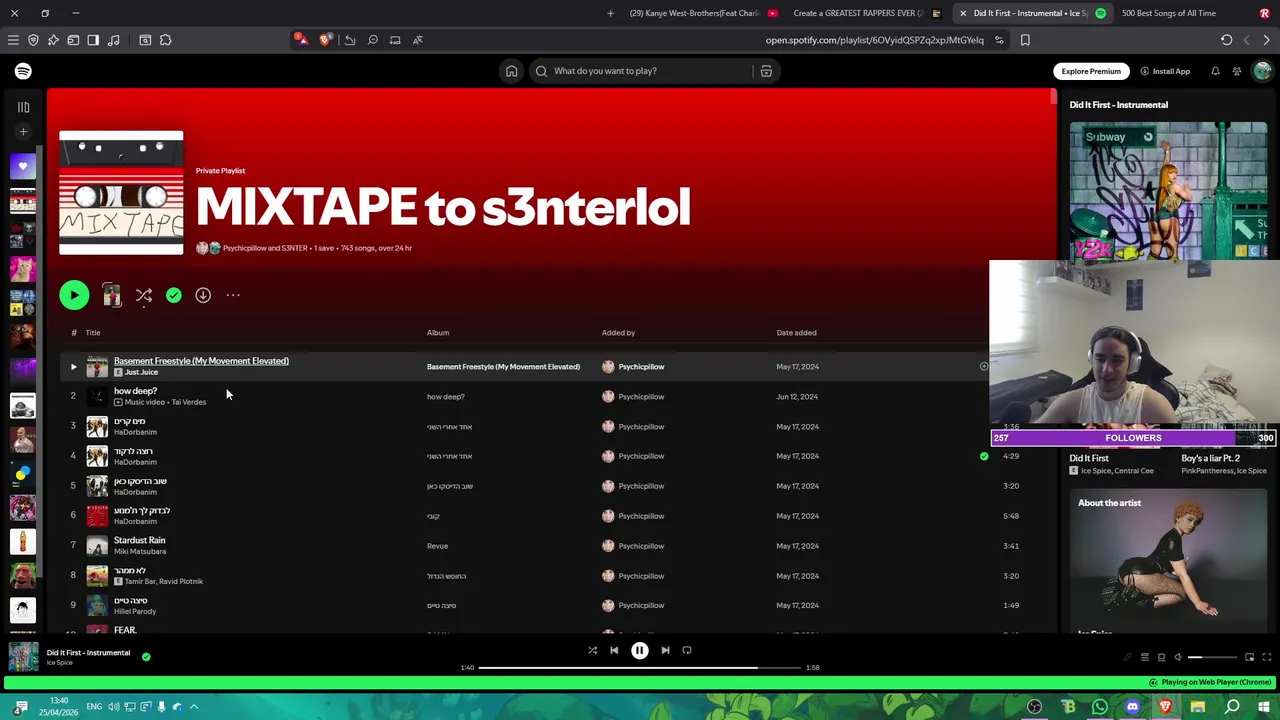Bookmark this page
Image resolution: width=1280 pixels, height=720 pixels.
click(x=1025, y=40)
